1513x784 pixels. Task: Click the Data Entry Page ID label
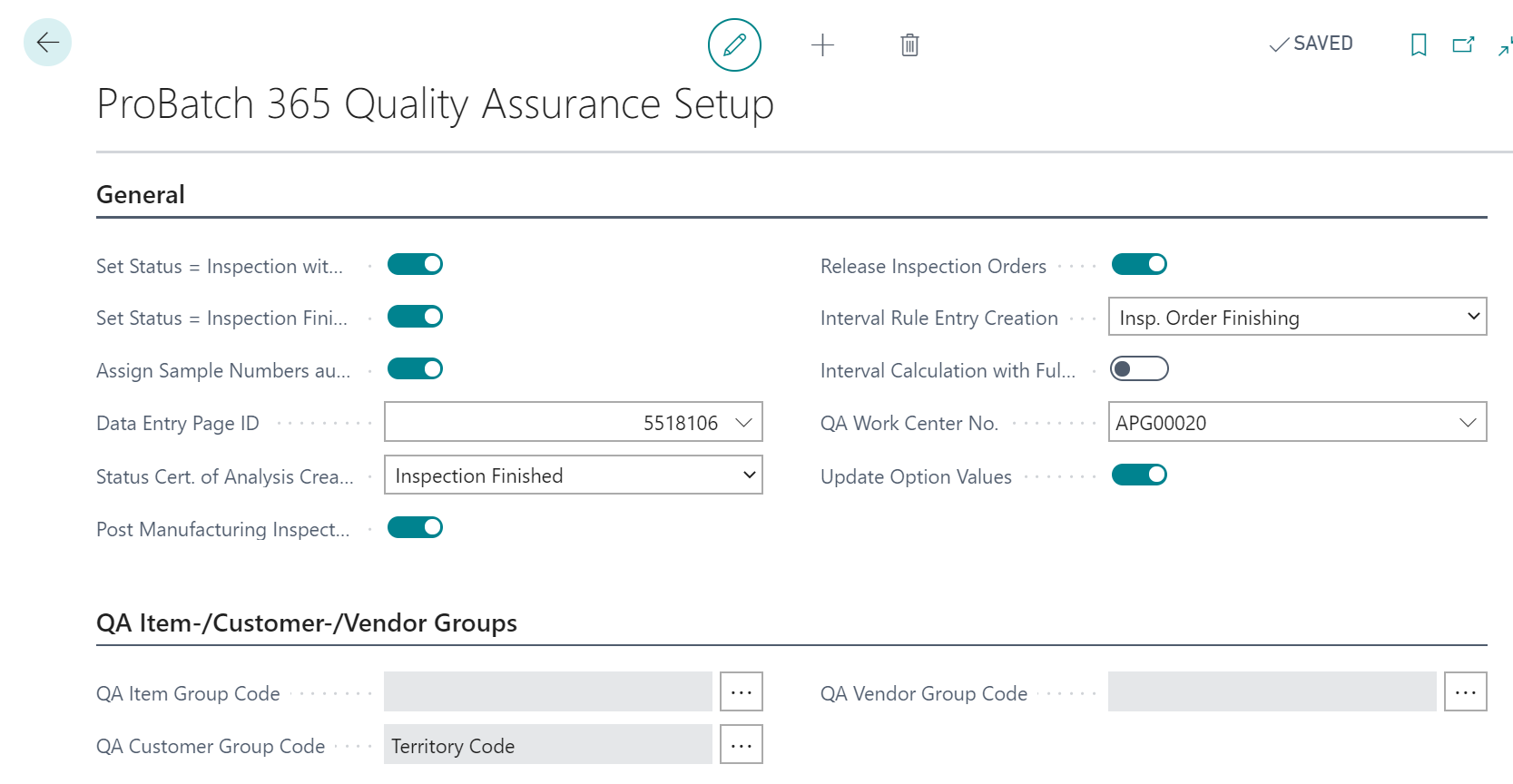click(x=178, y=424)
